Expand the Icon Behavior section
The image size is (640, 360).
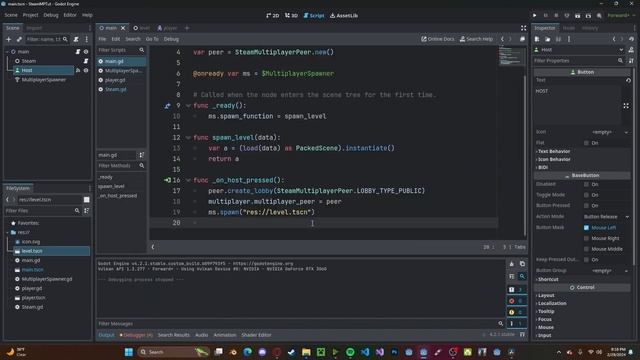click(553, 160)
